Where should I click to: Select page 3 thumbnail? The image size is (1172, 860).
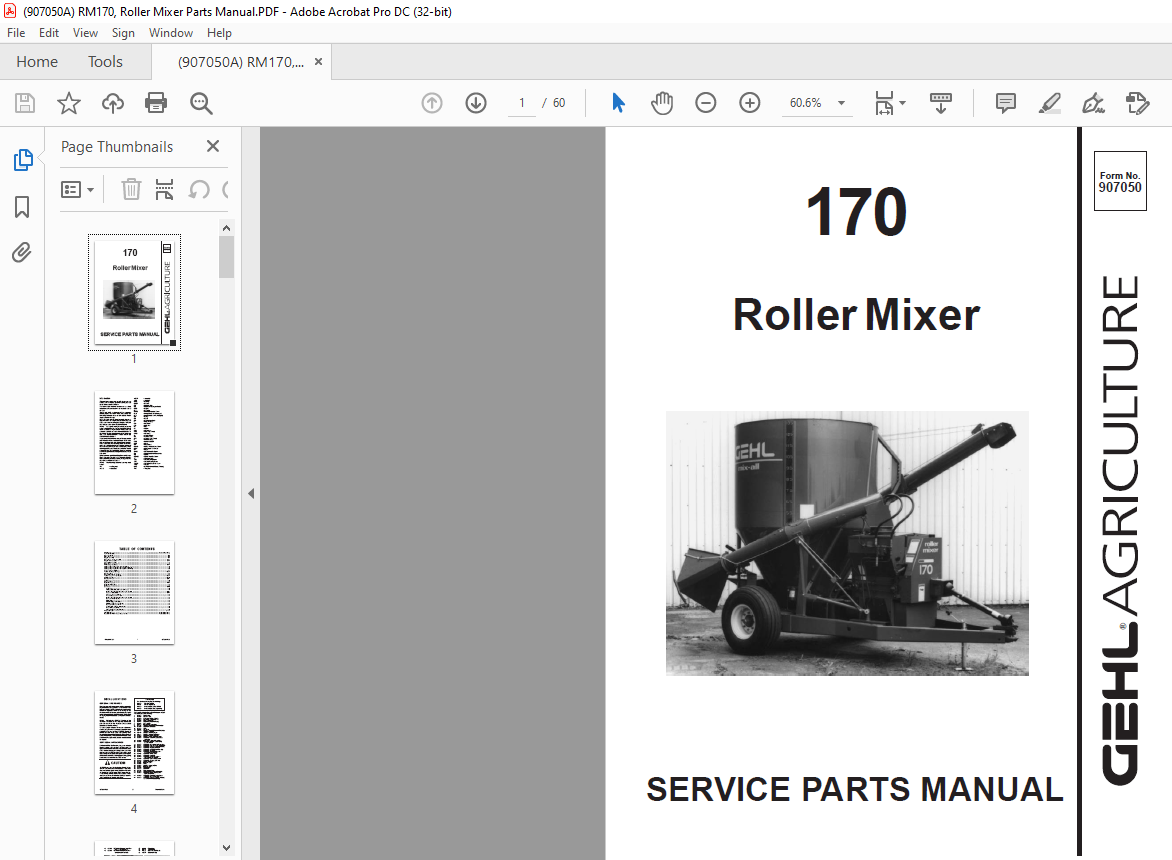[x=135, y=593]
